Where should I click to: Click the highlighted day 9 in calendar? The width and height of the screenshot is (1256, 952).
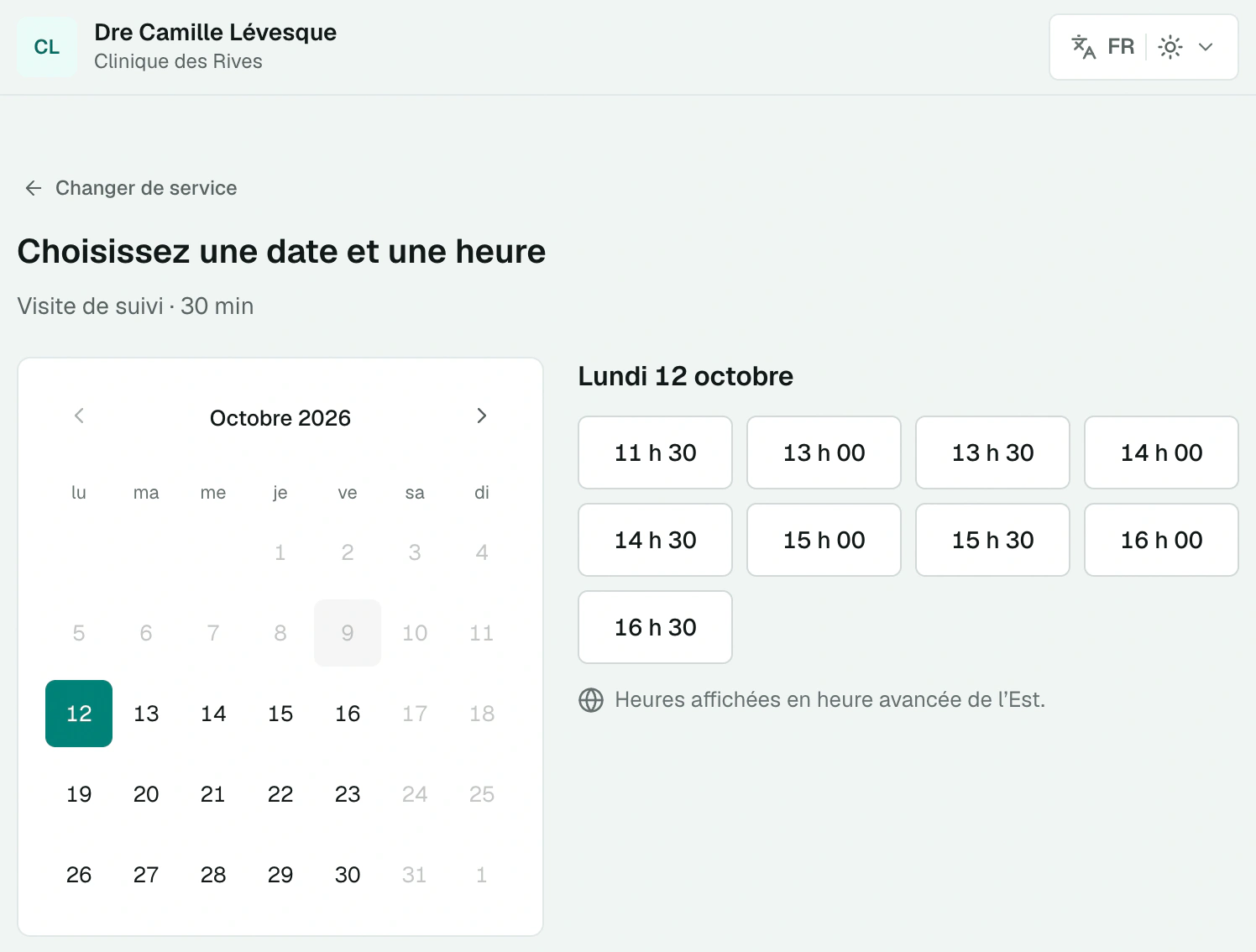(348, 633)
